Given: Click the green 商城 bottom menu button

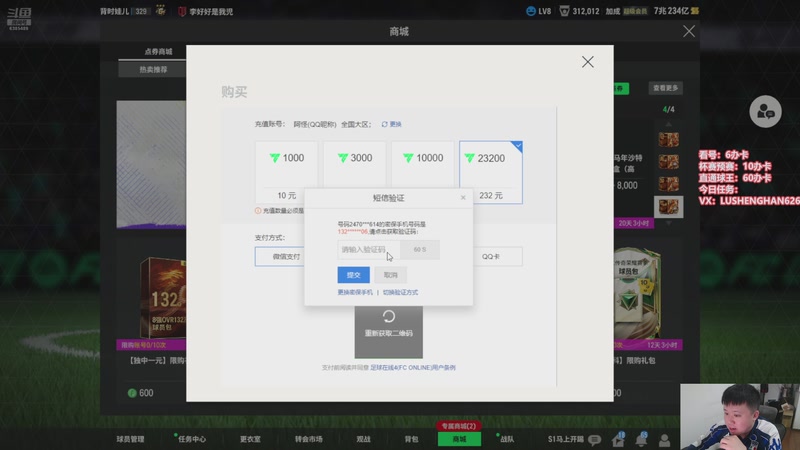Looking at the screenshot, I should pos(459,439).
